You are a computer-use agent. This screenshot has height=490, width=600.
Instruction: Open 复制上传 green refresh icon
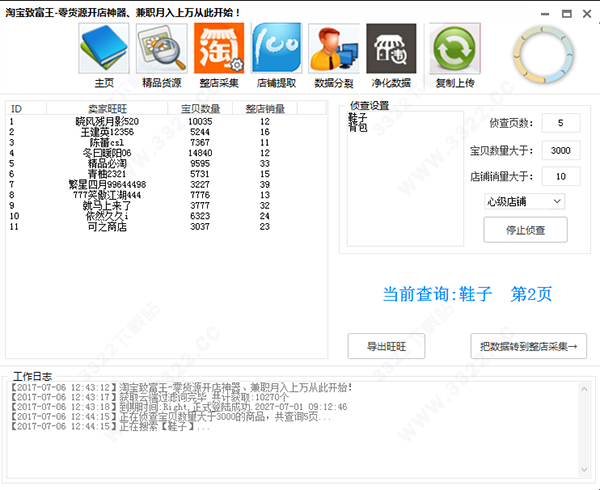pos(455,48)
